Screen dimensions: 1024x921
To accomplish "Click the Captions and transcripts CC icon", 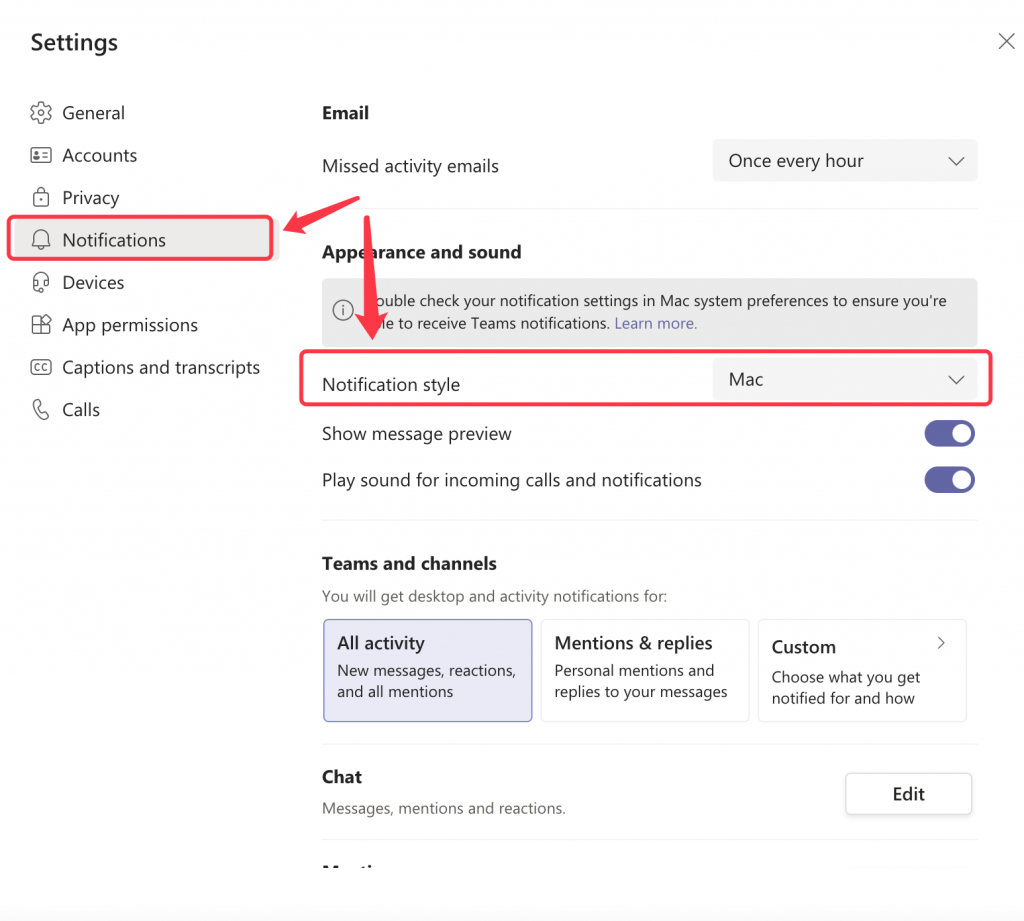I will coord(41,367).
